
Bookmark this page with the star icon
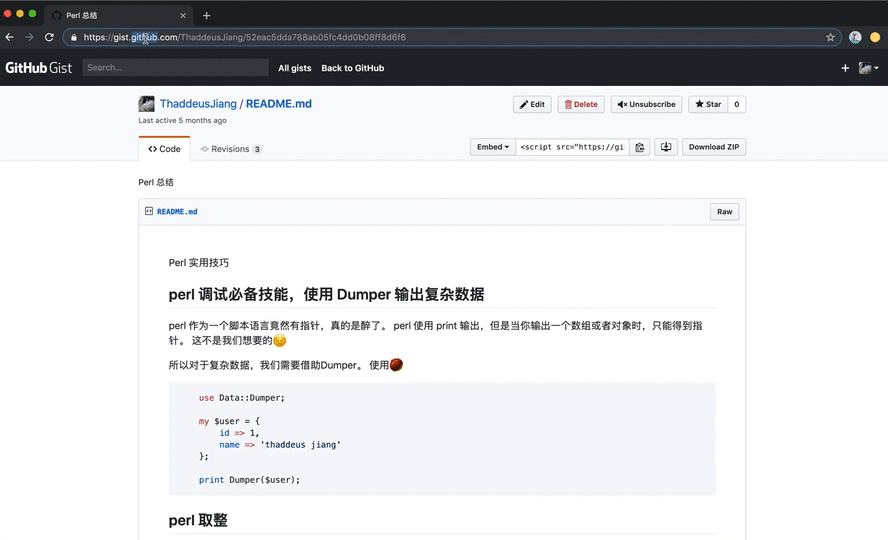pyautogui.click(x=830, y=37)
